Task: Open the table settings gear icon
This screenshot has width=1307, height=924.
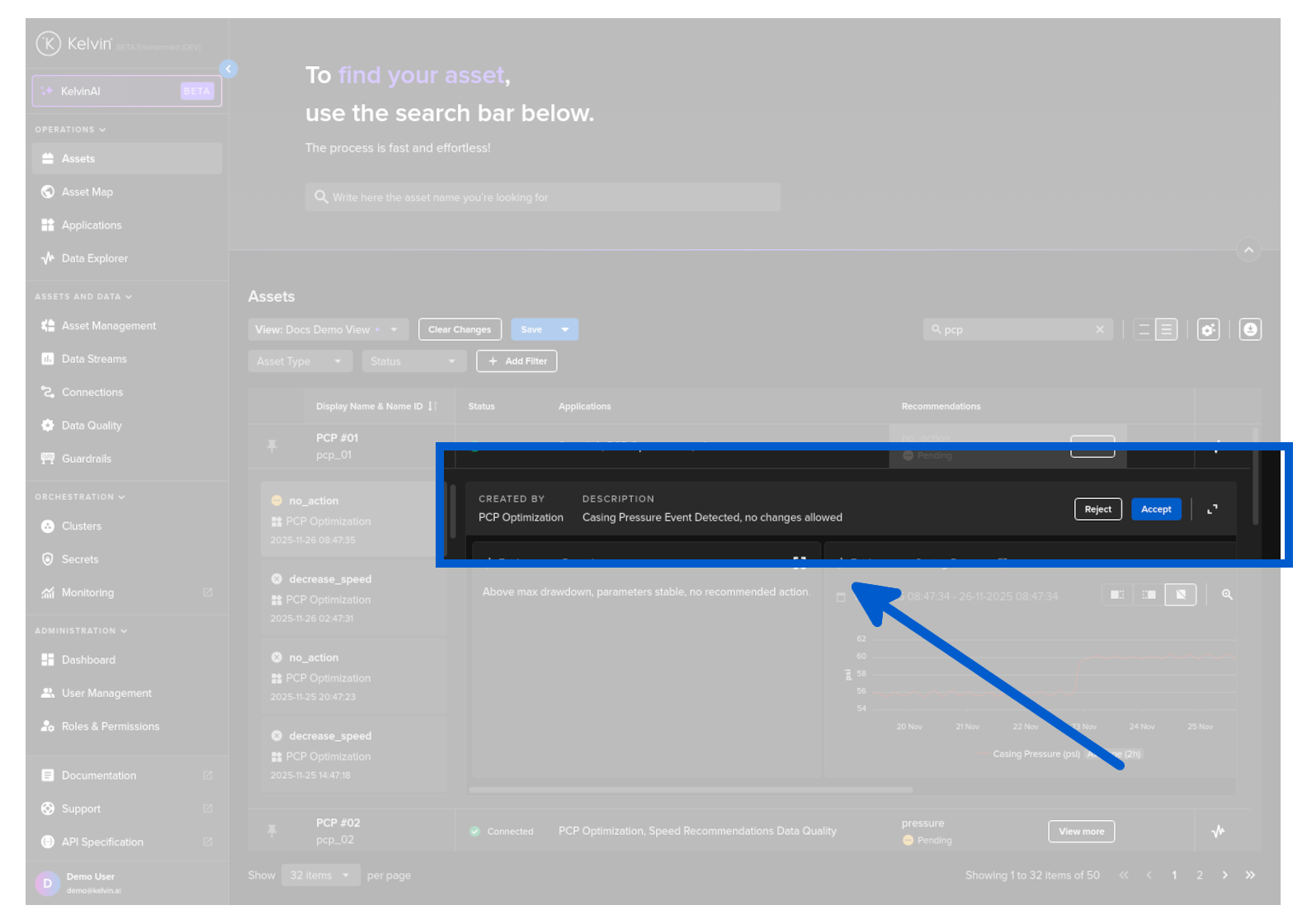Action: (x=1208, y=330)
